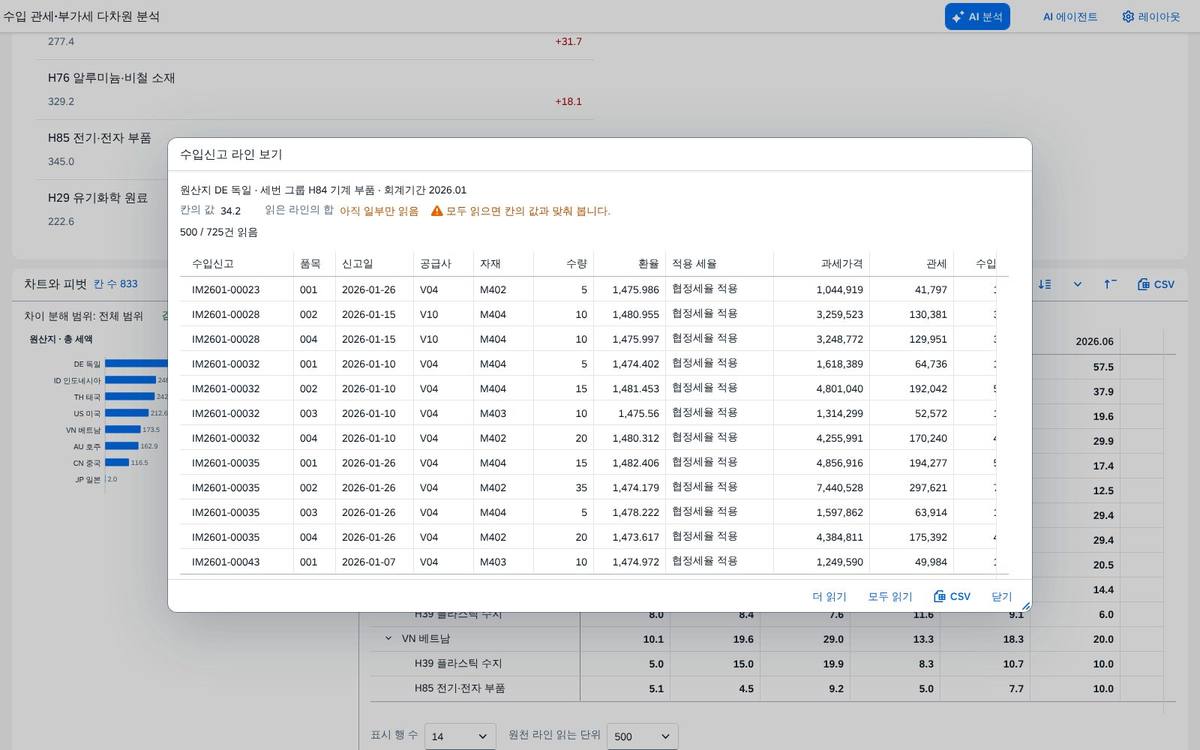Click variance value +31.7
The image size is (1200, 750).
coord(568,42)
